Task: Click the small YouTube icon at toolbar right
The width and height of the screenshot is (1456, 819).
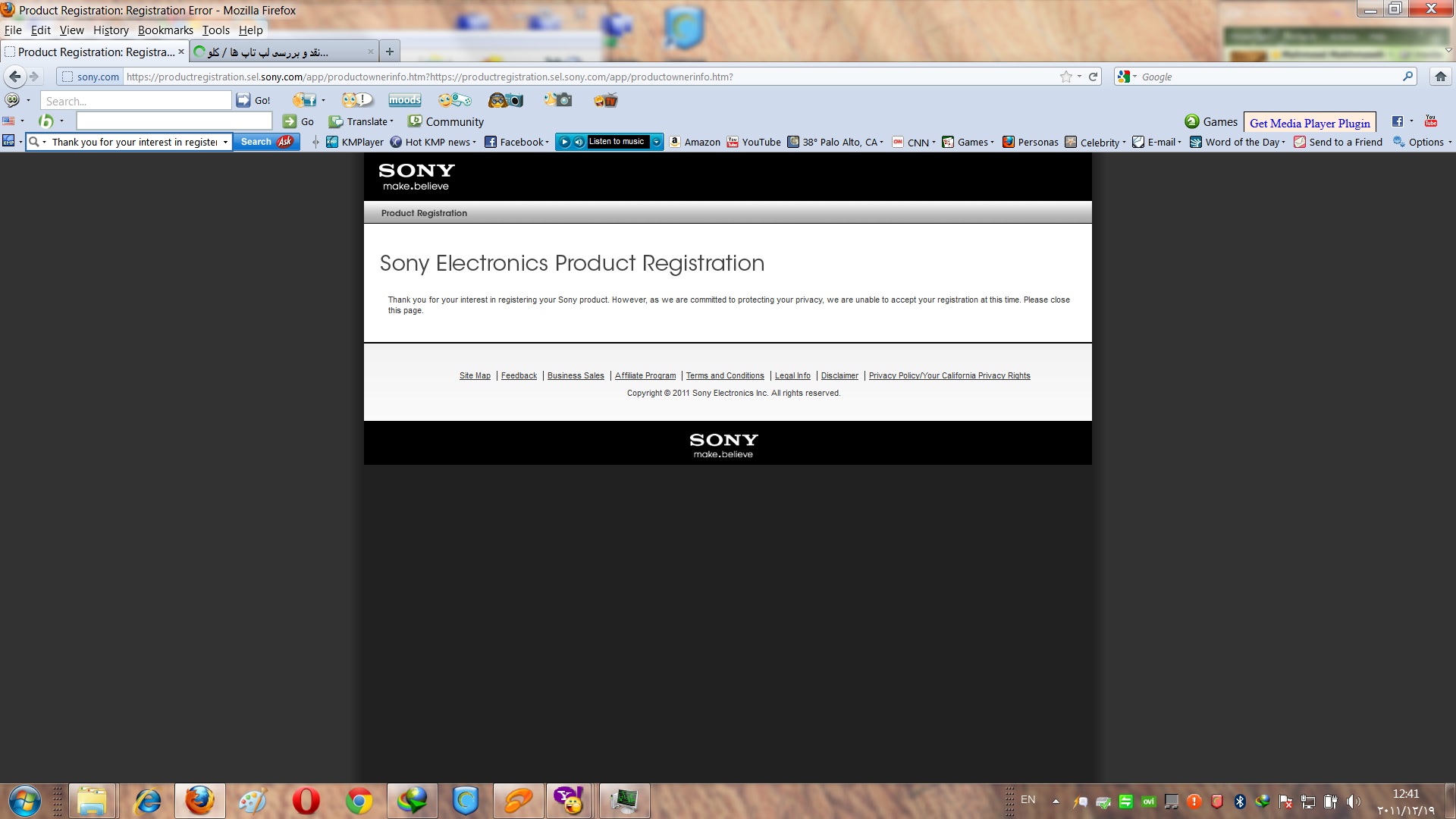Action: [x=1431, y=121]
